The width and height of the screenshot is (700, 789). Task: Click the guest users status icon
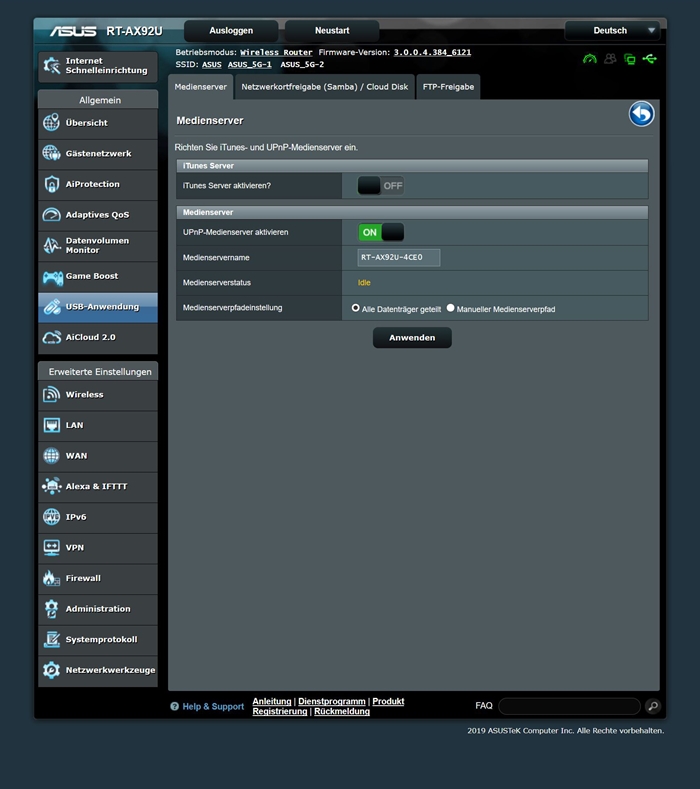click(610, 59)
